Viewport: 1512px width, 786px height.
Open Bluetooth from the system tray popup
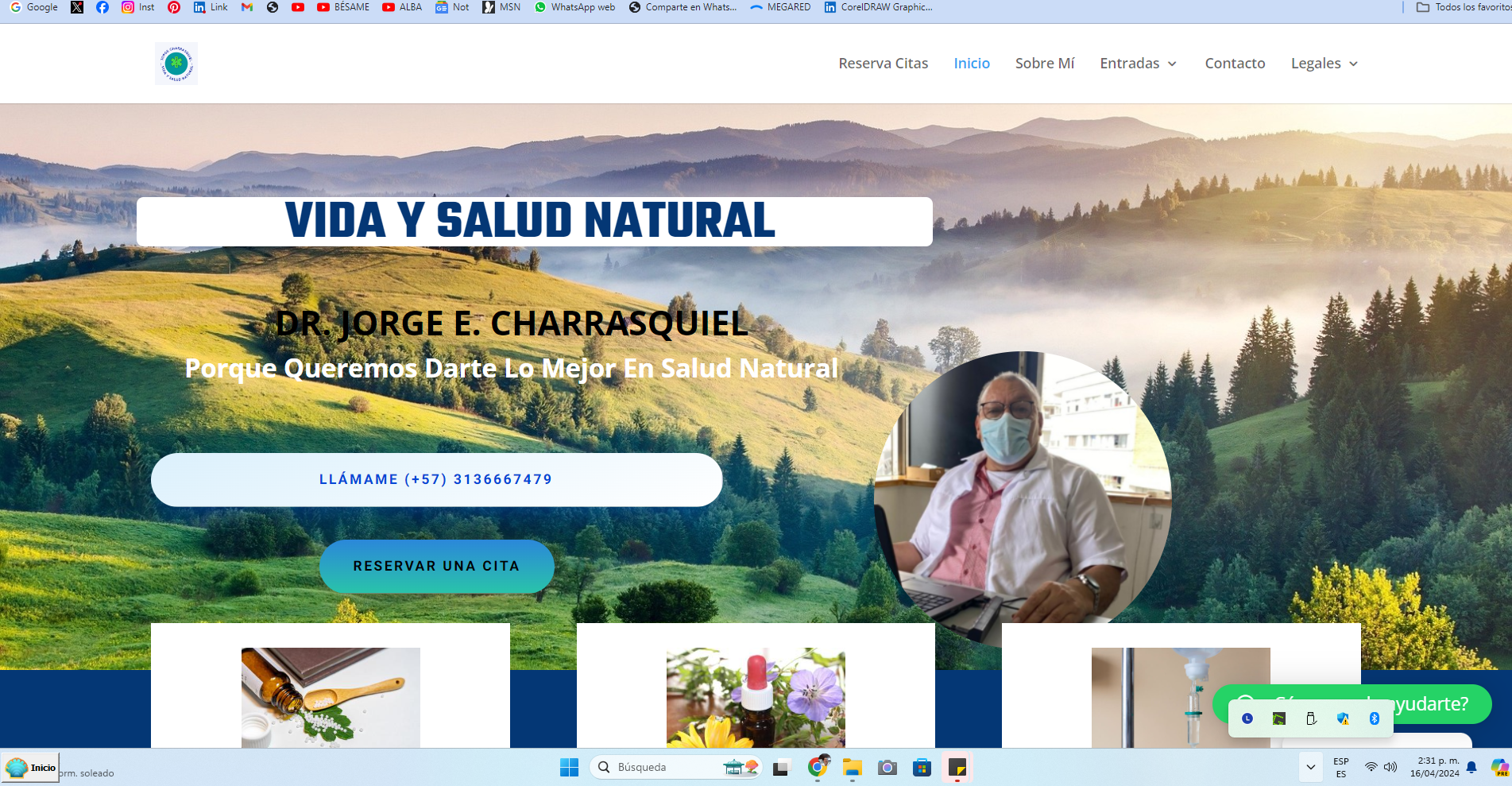(1375, 718)
